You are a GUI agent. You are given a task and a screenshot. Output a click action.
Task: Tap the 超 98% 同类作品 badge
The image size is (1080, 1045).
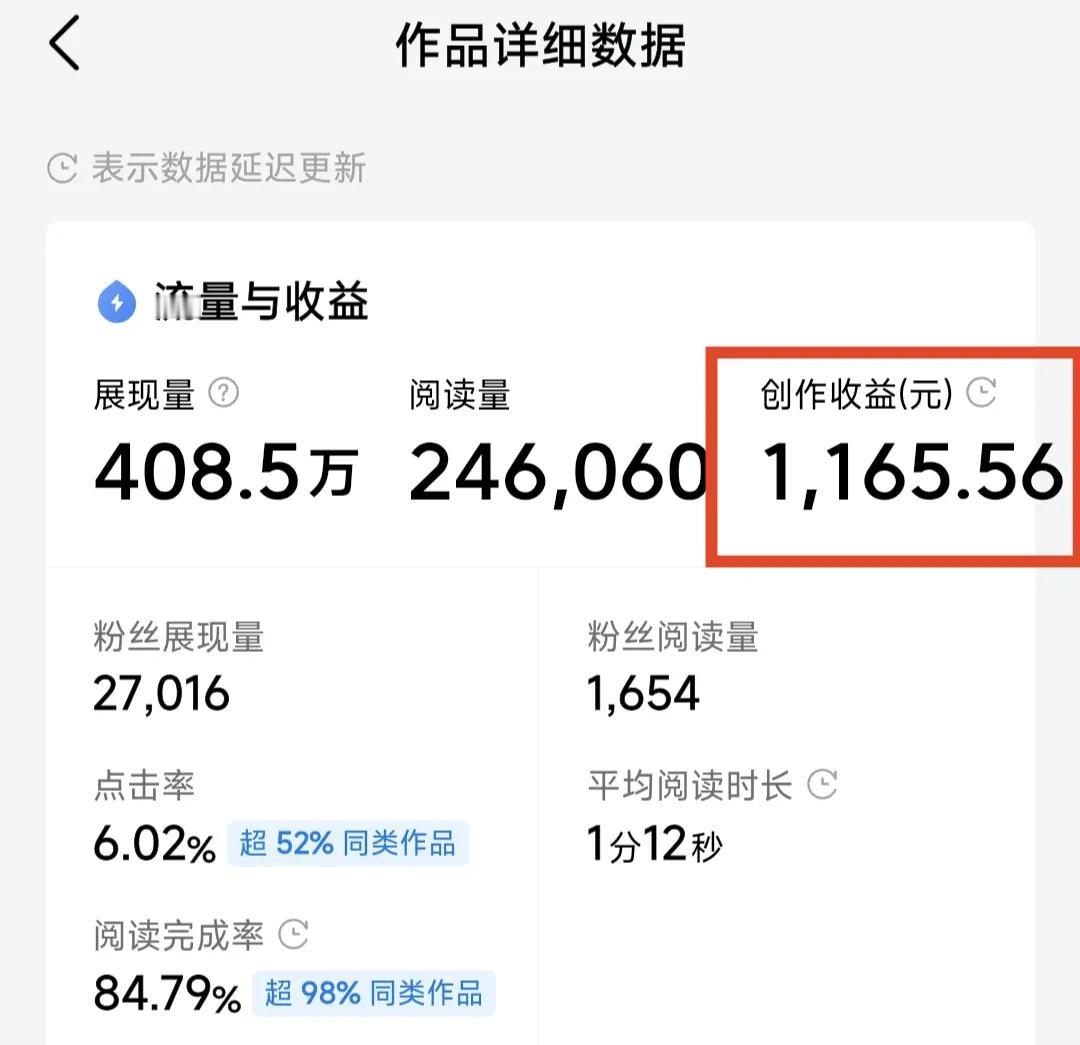[x=374, y=993]
